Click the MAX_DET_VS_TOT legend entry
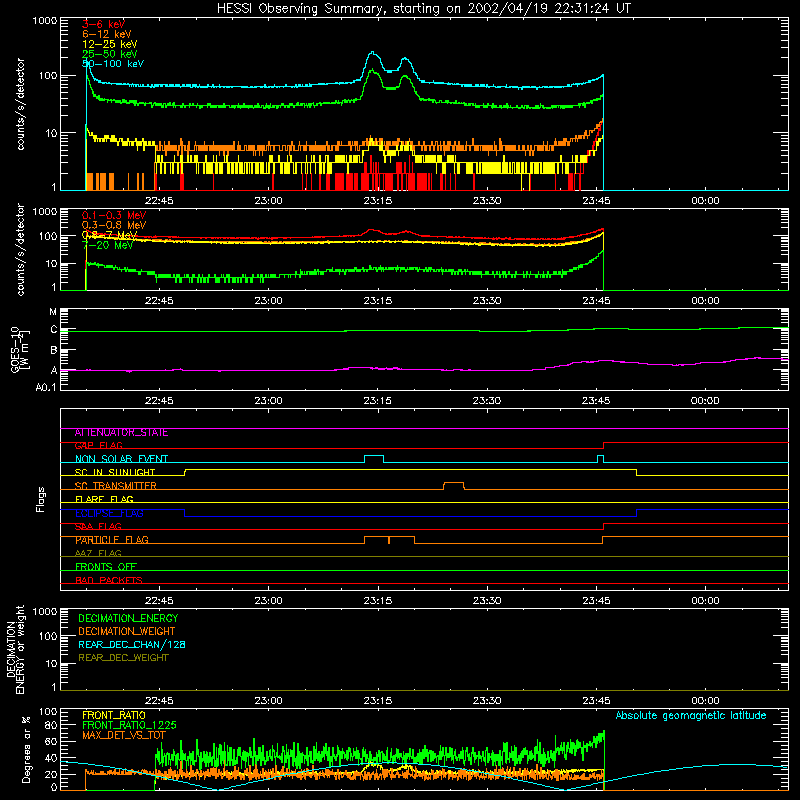The height and width of the screenshot is (800, 800). [x=123, y=735]
